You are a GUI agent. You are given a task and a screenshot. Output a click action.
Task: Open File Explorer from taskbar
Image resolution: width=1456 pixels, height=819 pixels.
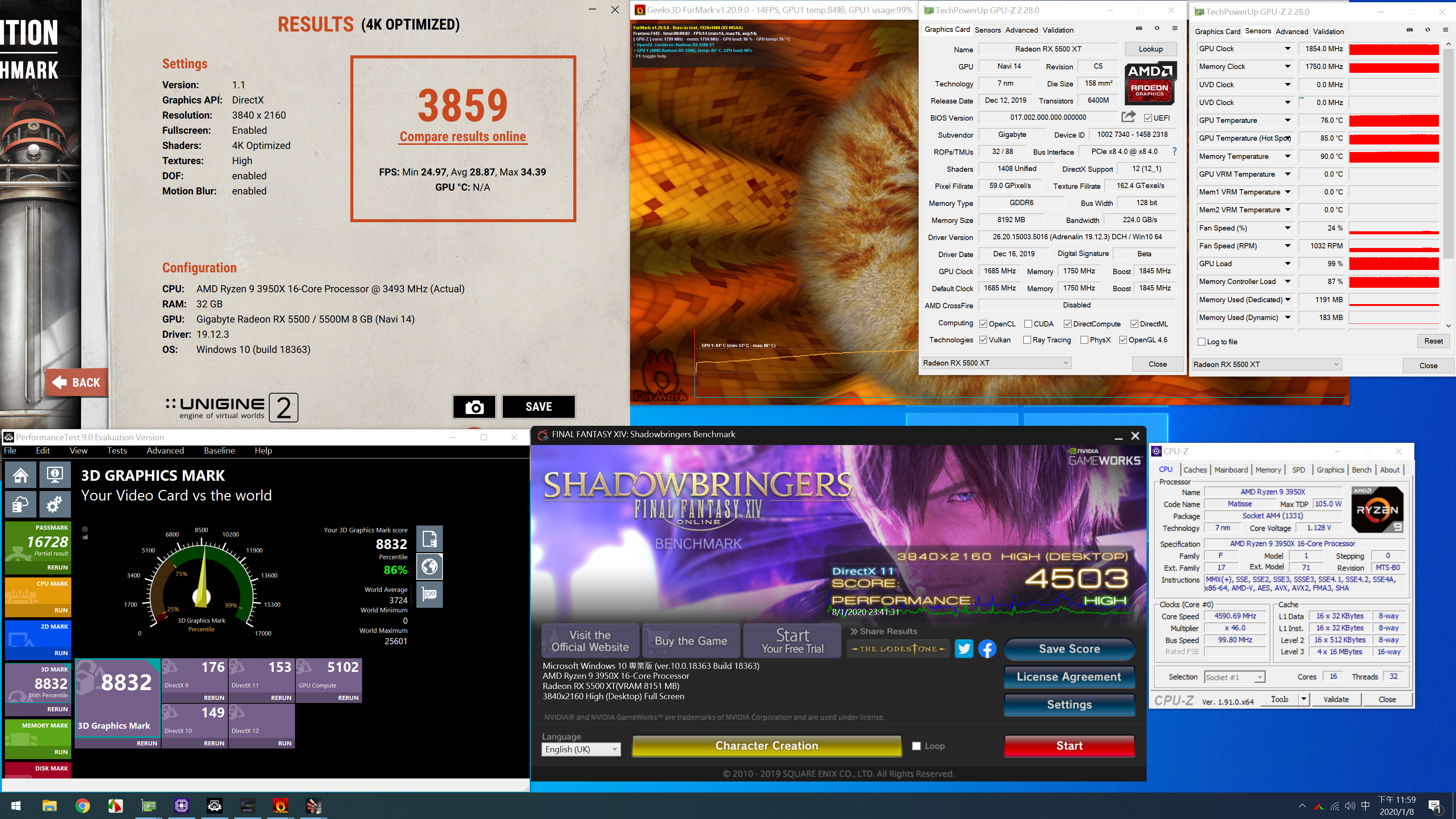coord(49,806)
